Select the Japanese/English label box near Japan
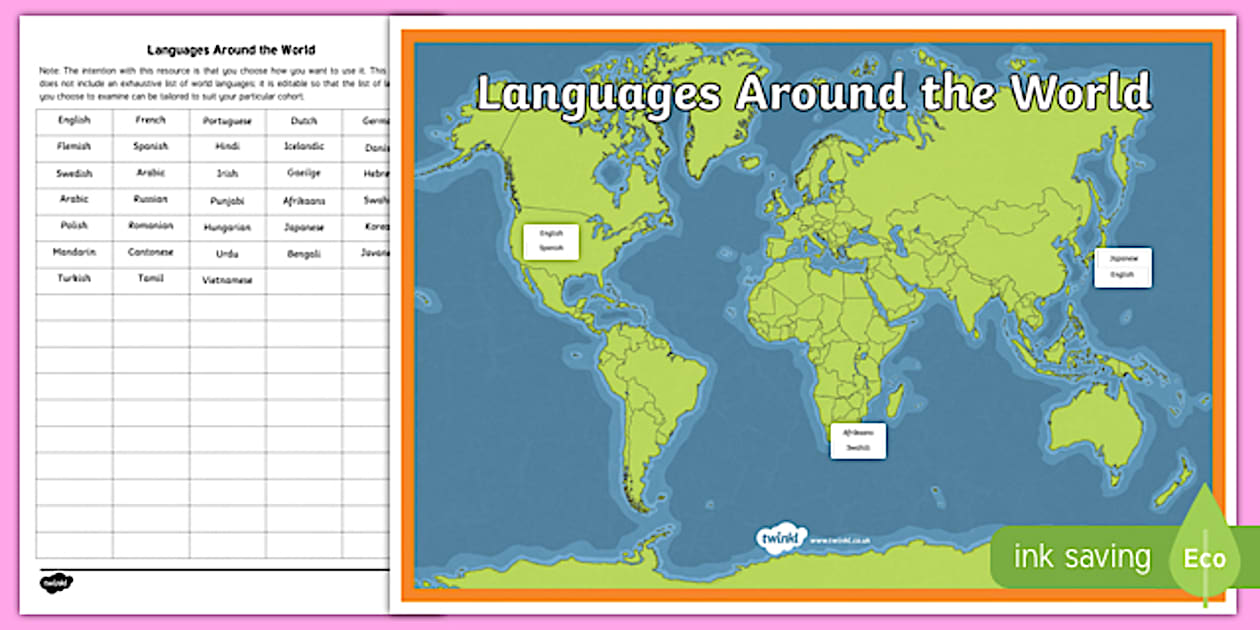Screen dimensions: 1260x630 click(1122, 267)
